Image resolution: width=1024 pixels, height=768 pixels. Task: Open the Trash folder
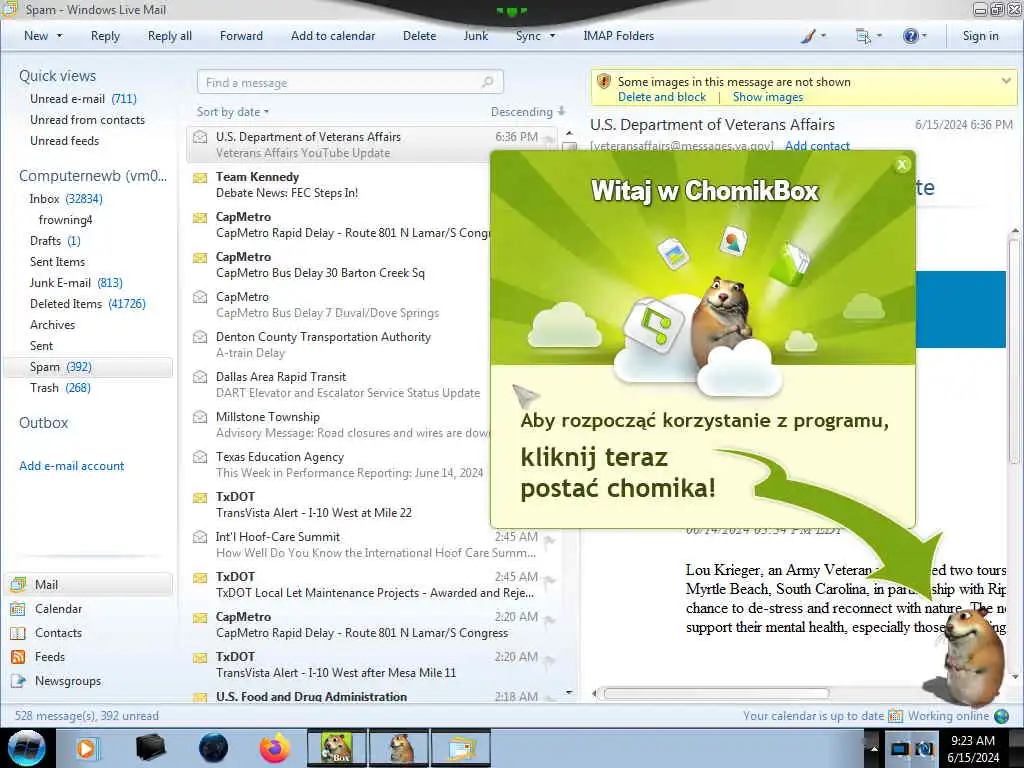[60, 387]
